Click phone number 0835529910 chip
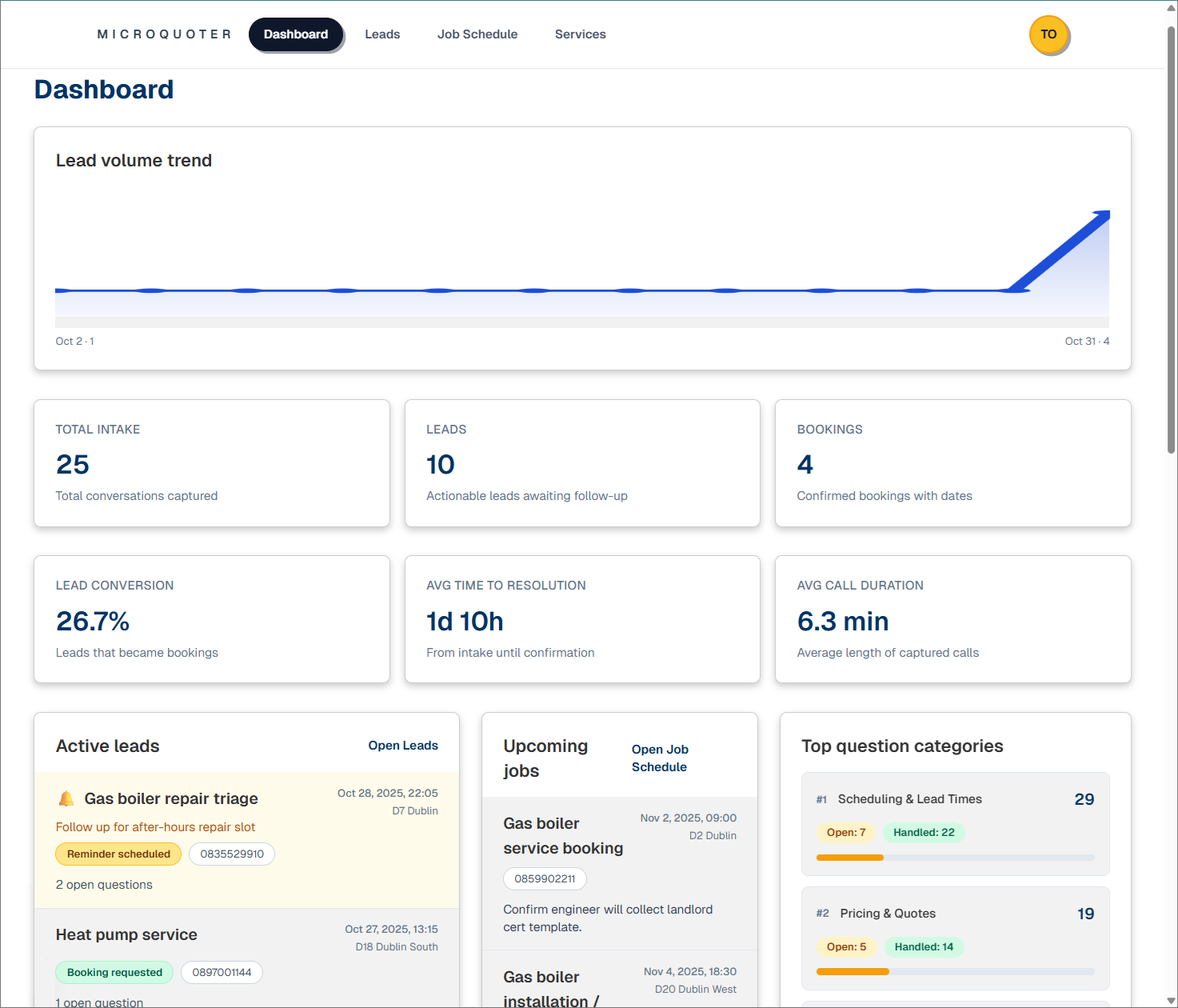Screen dimensions: 1178x1008 (x=232, y=854)
